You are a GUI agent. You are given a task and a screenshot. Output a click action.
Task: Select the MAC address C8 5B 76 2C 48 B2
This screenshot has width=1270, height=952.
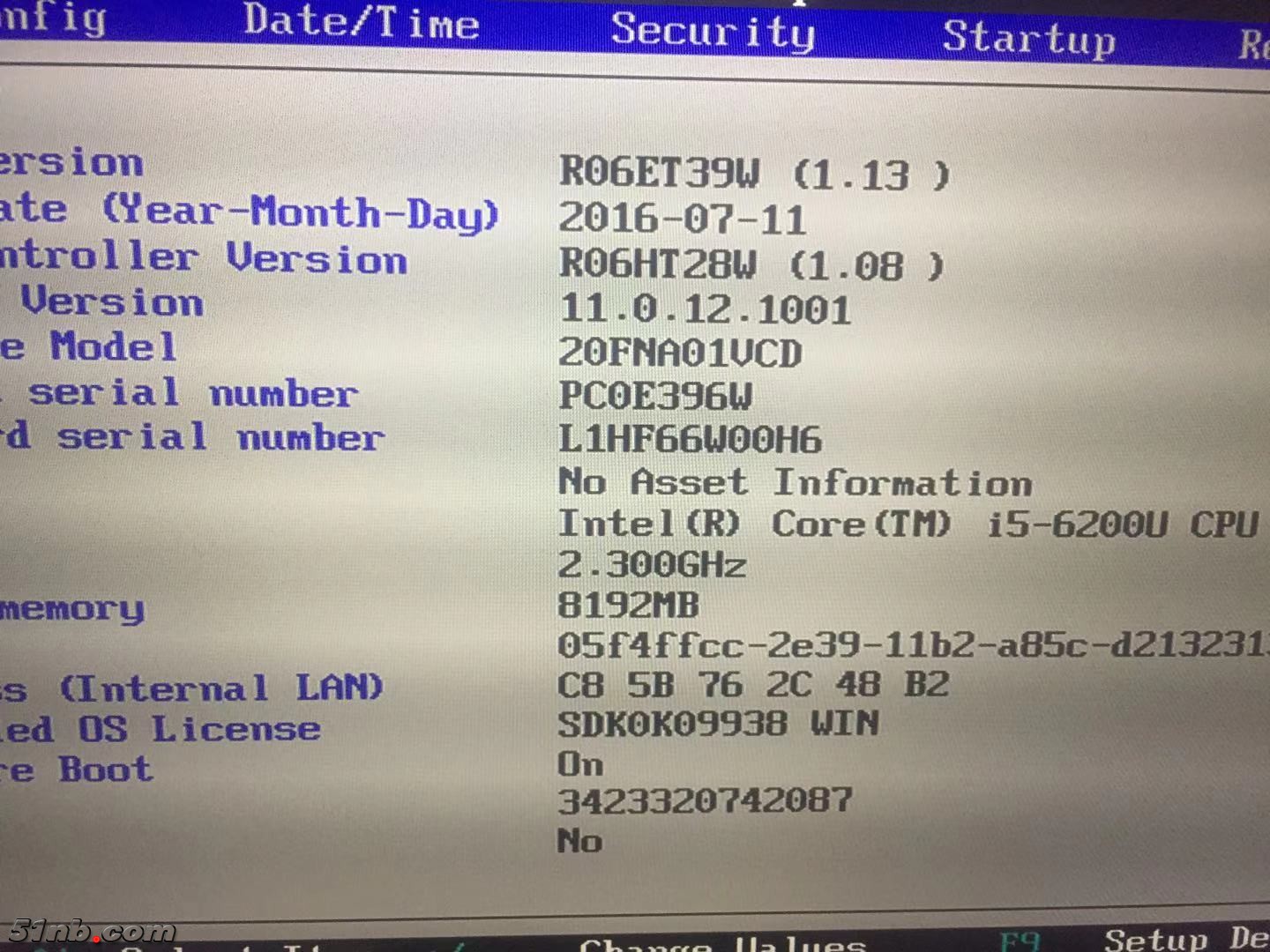click(753, 685)
